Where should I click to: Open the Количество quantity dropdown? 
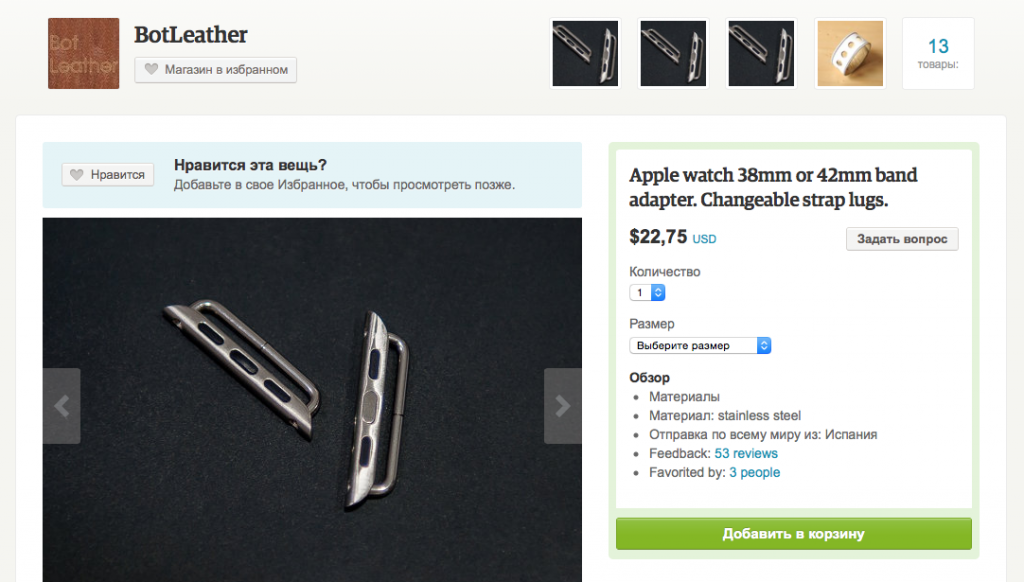tap(647, 293)
